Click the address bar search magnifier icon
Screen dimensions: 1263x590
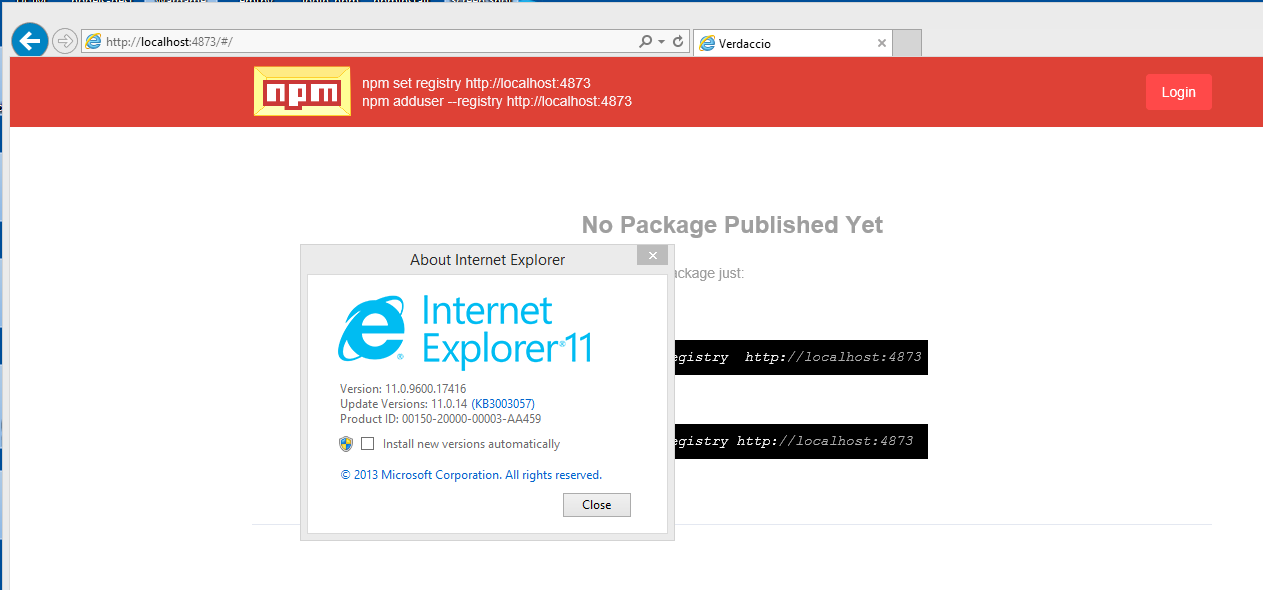(x=646, y=41)
